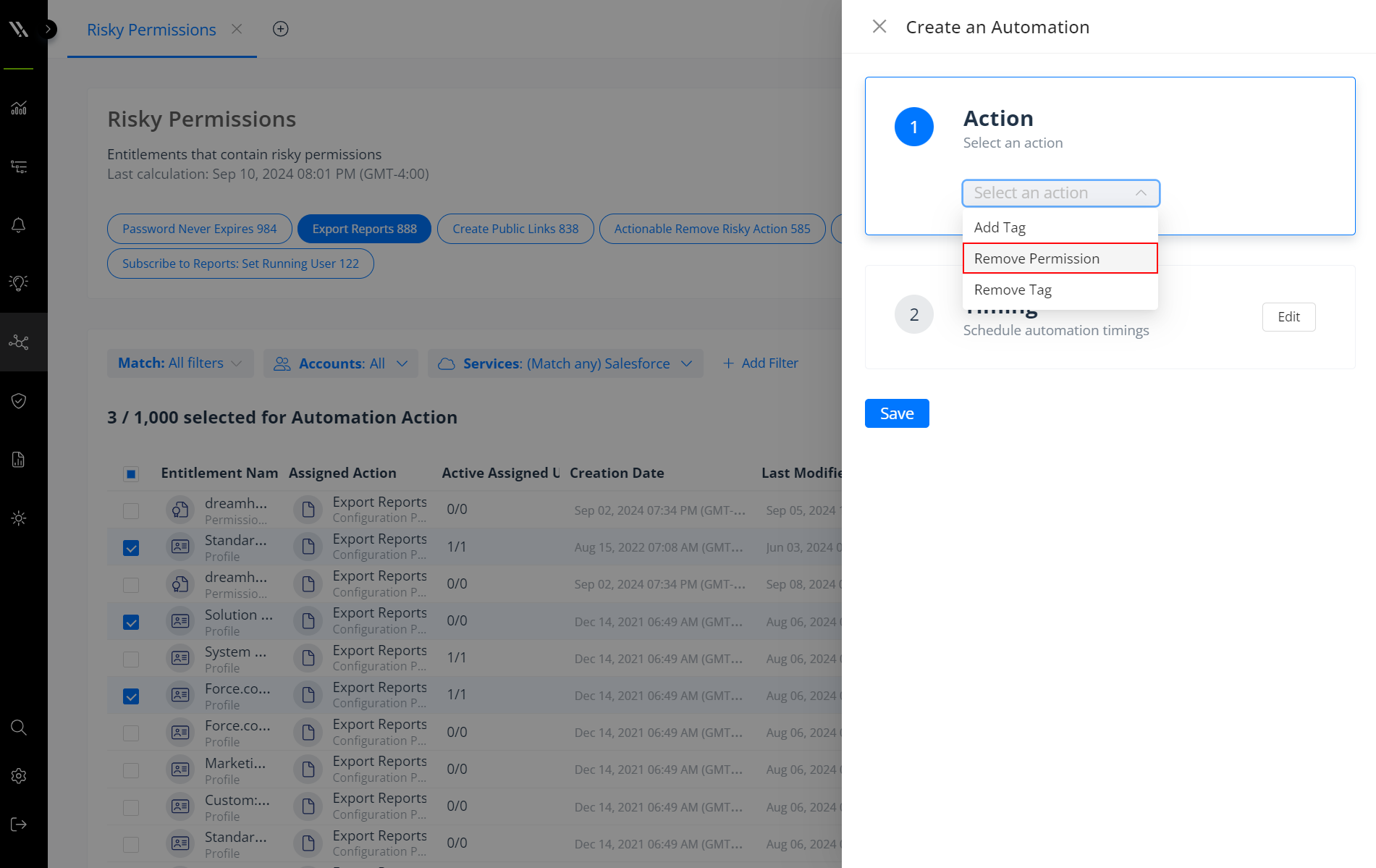Open the reports document icon in sidebar
The image size is (1376, 868).
click(19, 460)
